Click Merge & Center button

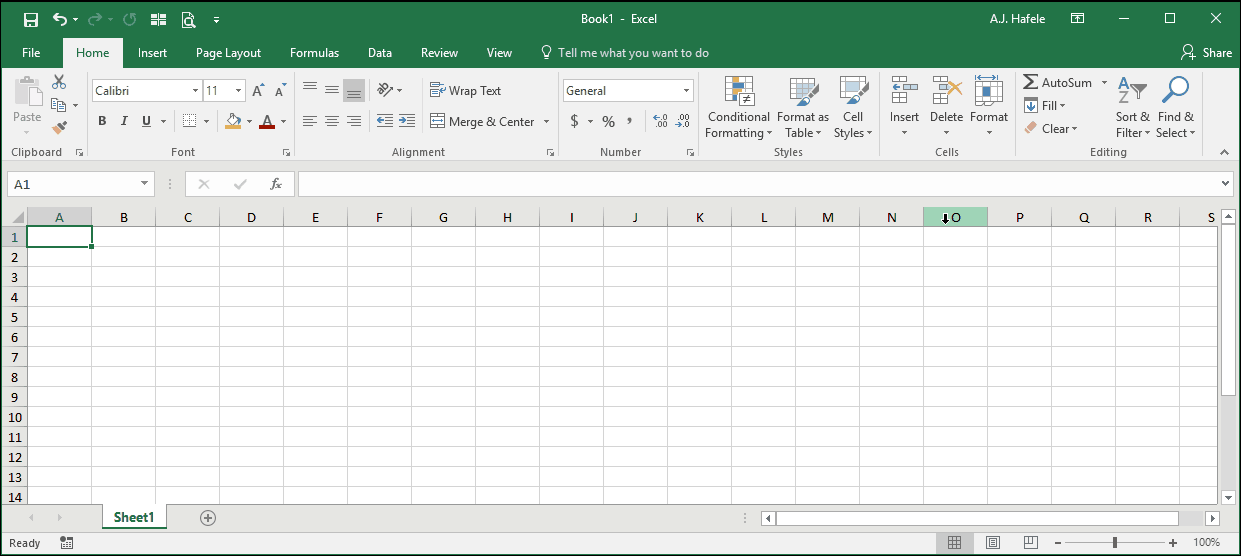[x=483, y=121]
